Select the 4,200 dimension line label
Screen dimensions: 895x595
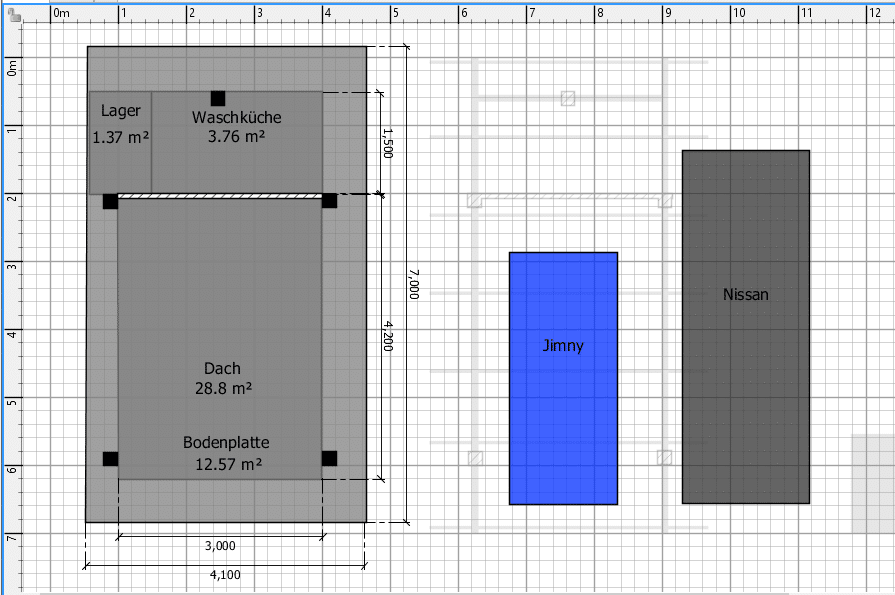coord(388,336)
